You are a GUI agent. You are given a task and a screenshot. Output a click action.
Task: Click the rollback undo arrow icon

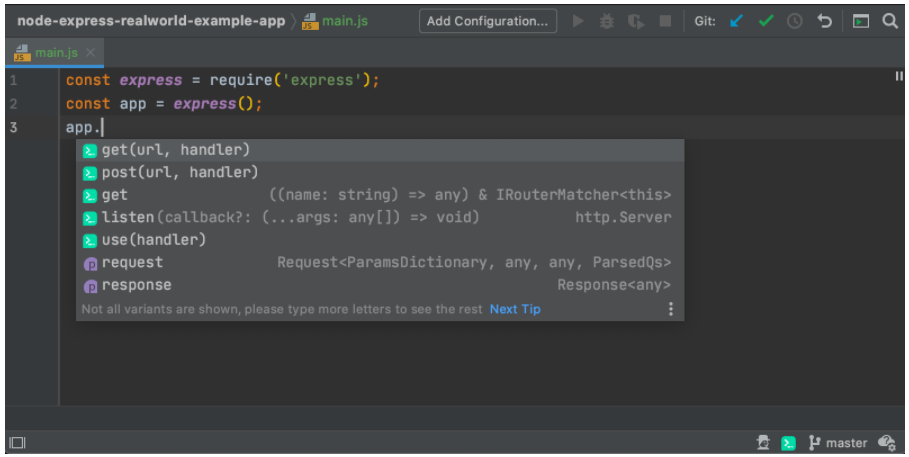pos(825,21)
